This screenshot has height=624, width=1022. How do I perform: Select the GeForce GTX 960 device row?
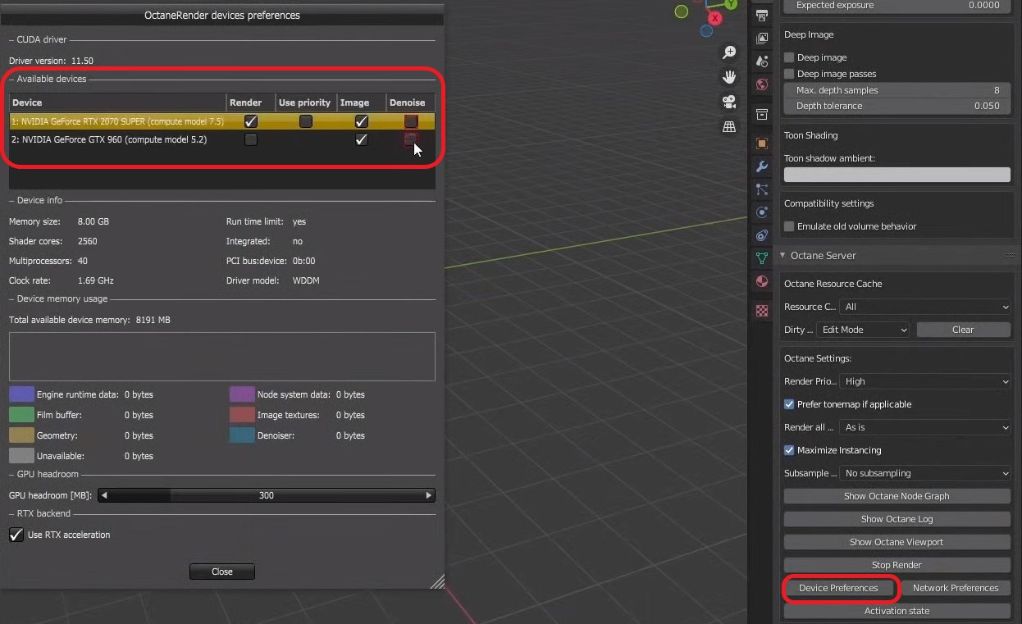pos(110,140)
